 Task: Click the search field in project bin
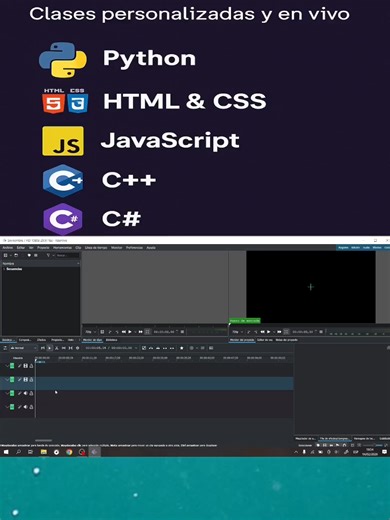click(x=68, y=255)
